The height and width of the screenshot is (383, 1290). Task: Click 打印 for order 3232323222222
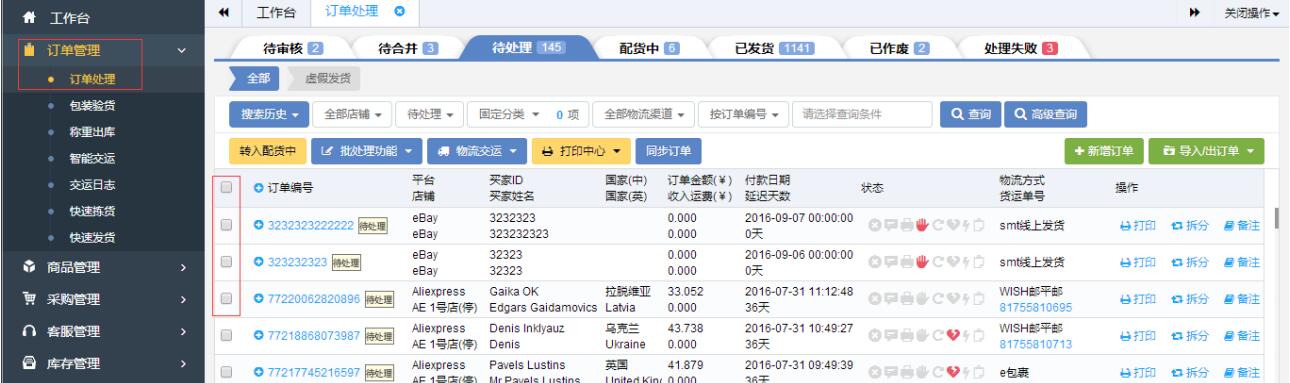[x=1139, y=225]
